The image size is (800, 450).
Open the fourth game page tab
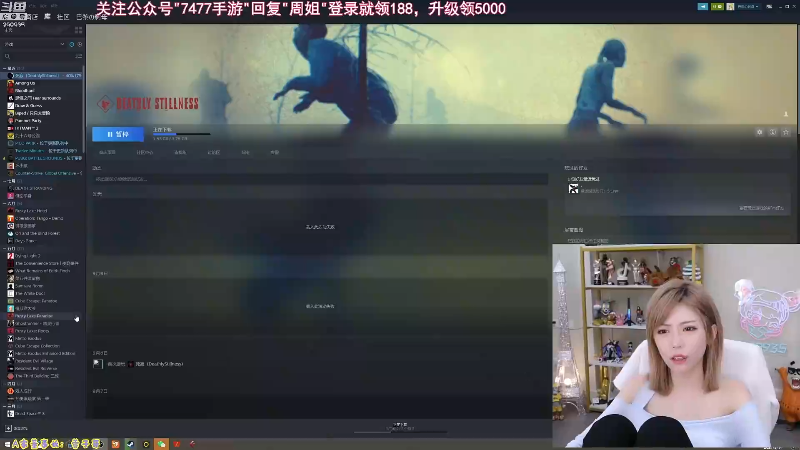point(214,153)
